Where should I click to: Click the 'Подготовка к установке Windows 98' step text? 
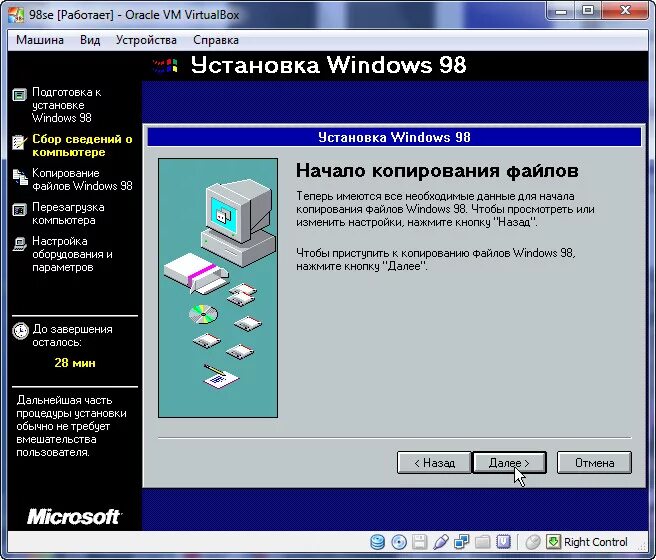[x=67, y=105]
